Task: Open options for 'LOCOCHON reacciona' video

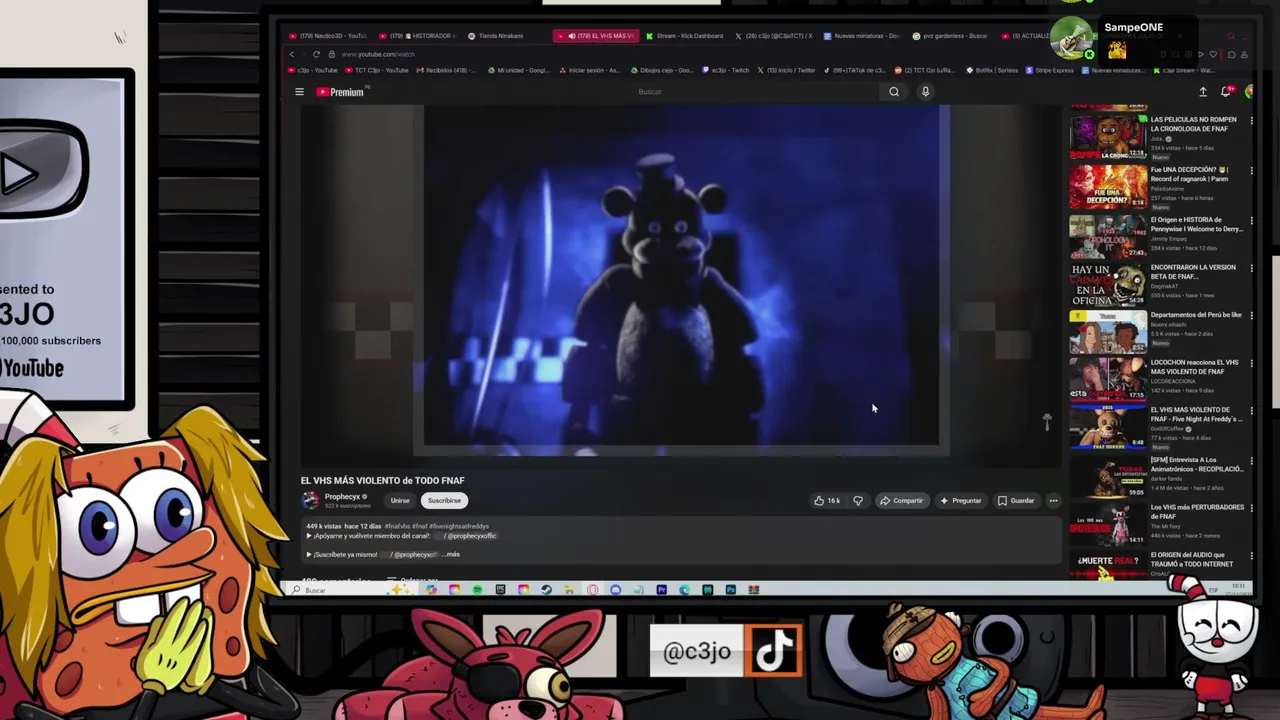Action: tap(1250, 364)
